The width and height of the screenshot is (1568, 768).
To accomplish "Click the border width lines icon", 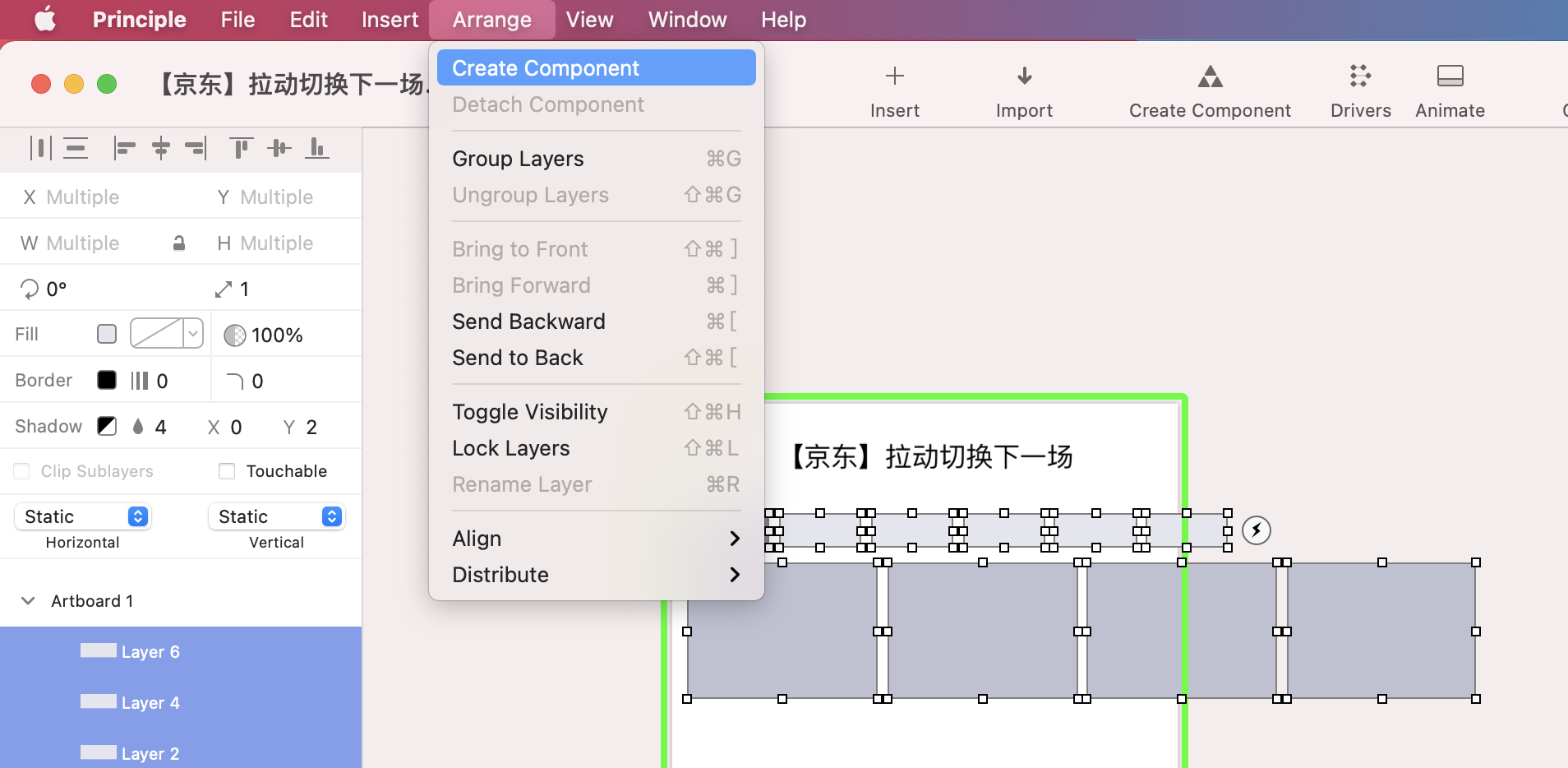I will point(140,381).
